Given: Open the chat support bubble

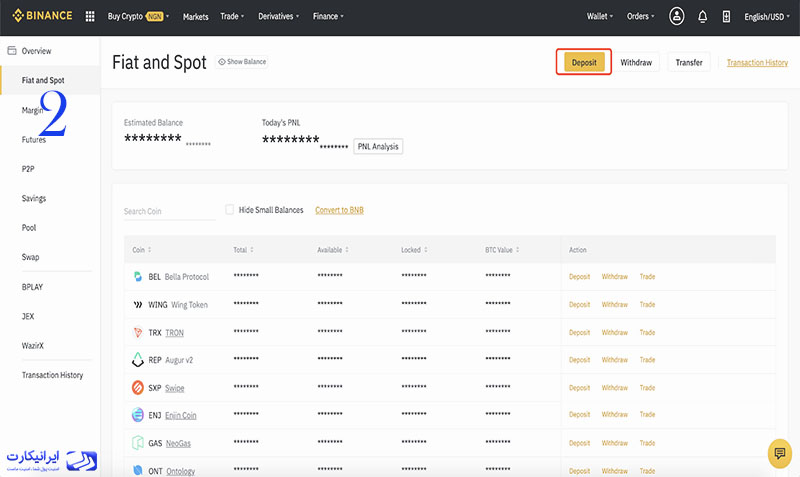Looking at the screenshot, I should point(780,453).
